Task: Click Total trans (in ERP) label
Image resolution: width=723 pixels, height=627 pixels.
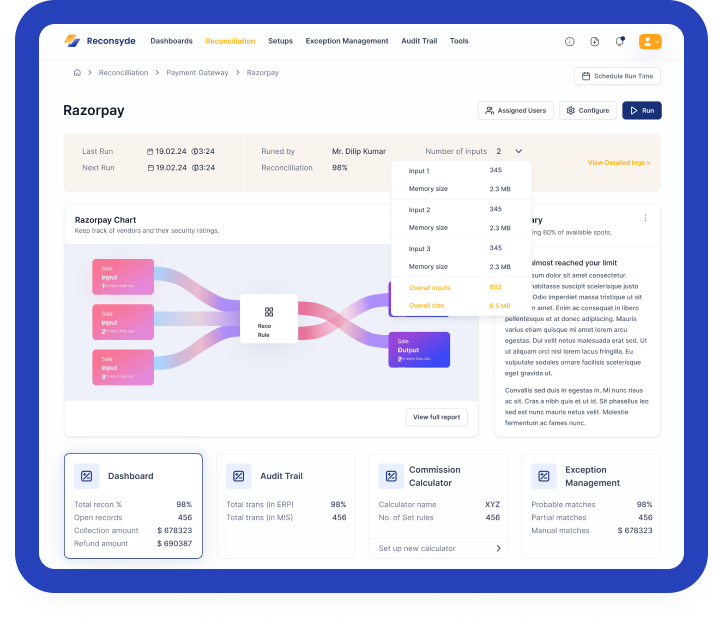Action: 260,504
